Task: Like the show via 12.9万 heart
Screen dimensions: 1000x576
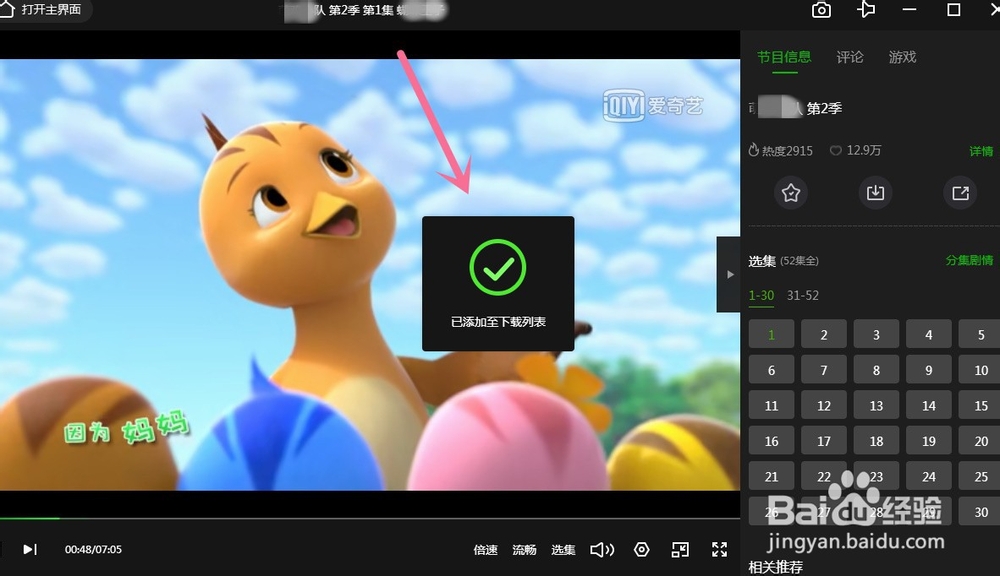Action: (855, 151)
